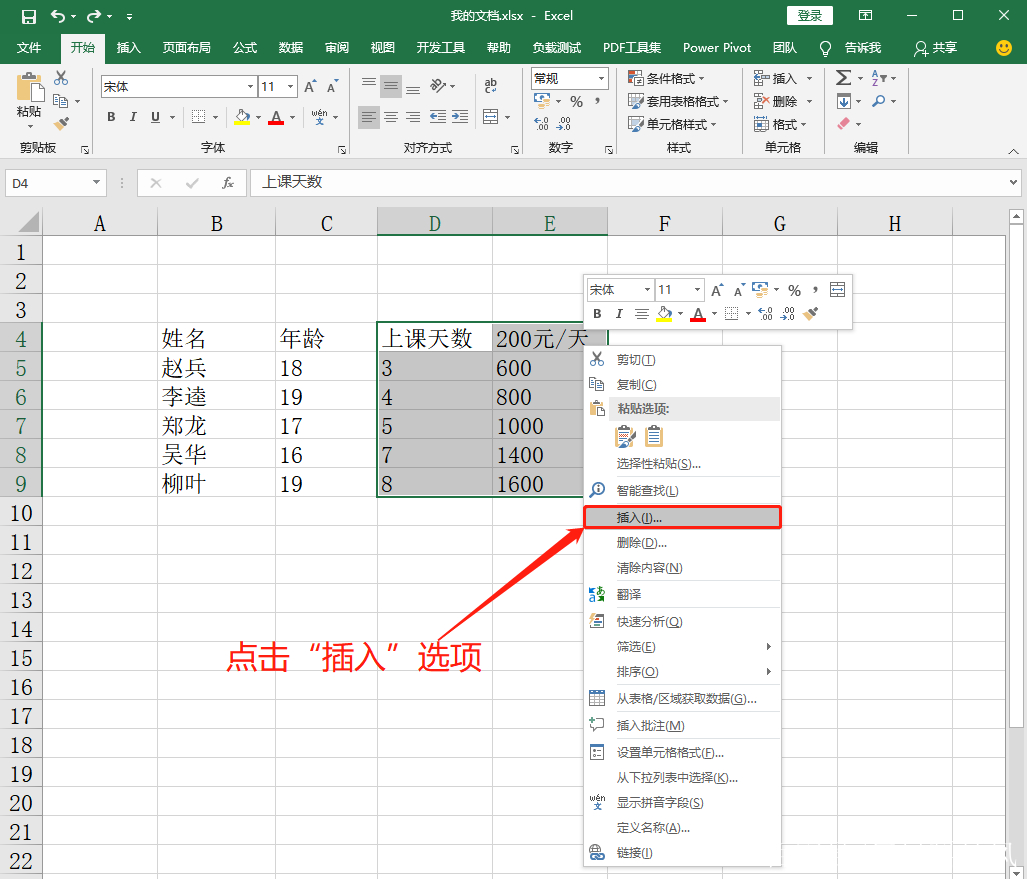
Task: Open the 数据 ribbon tab
Action: click(290, 48)
